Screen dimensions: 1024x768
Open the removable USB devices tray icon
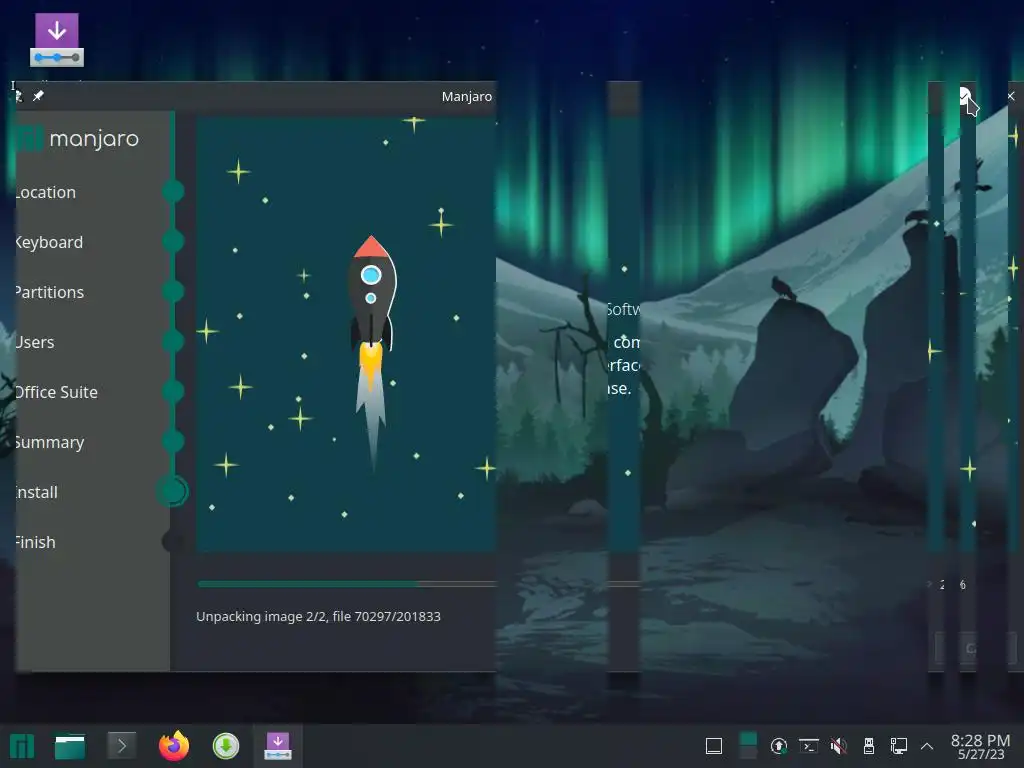869,746
